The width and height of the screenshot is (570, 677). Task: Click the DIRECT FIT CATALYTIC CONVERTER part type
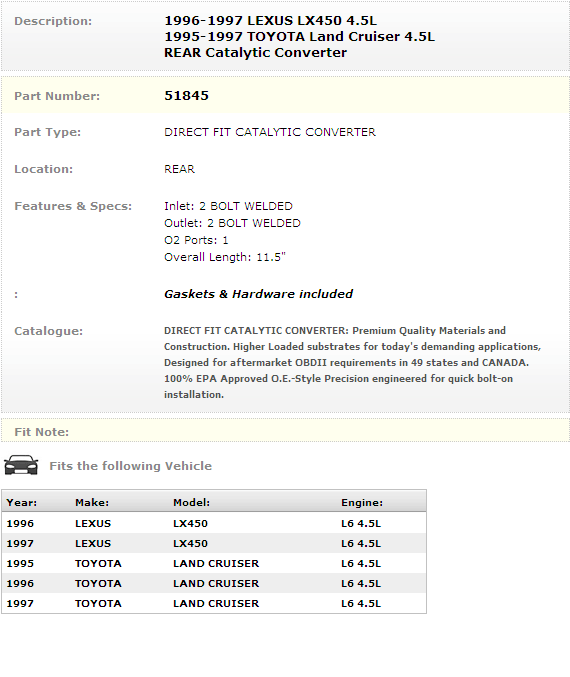[x=270, y=132]
